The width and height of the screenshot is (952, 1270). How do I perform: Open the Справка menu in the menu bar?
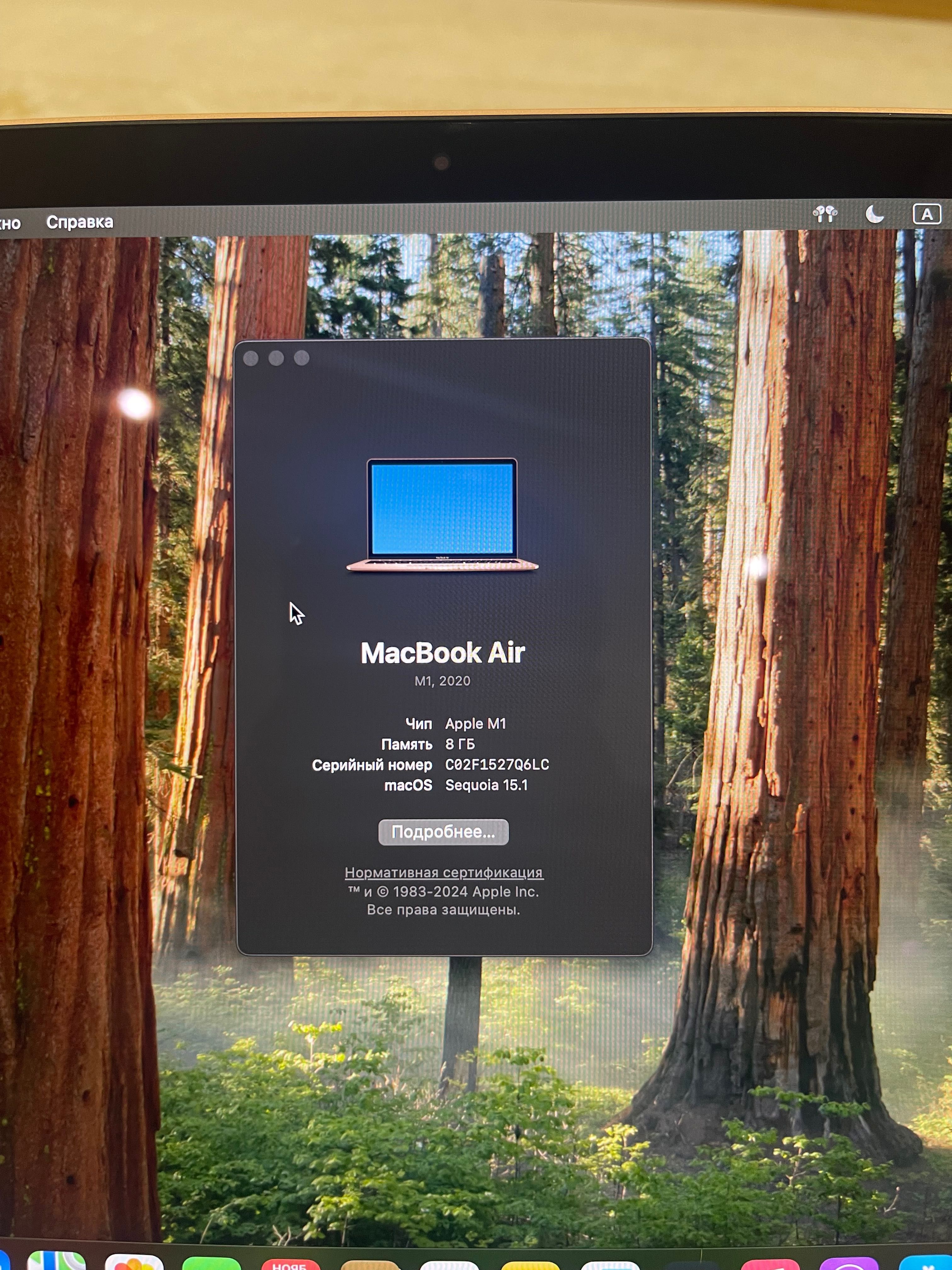(x=80, y=222)
